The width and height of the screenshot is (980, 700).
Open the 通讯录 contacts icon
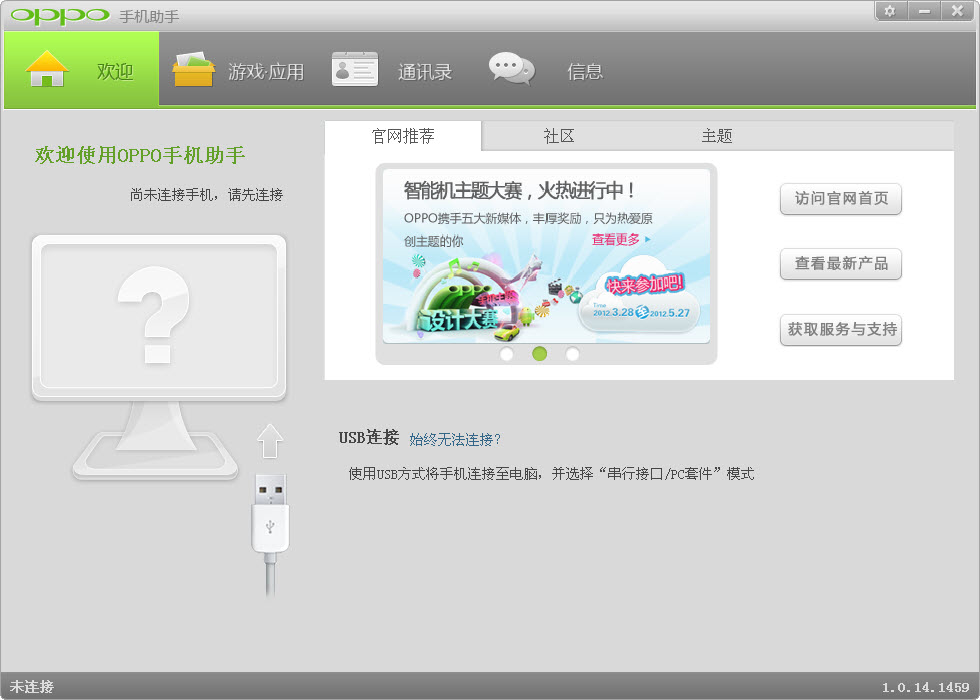(355, 69)
